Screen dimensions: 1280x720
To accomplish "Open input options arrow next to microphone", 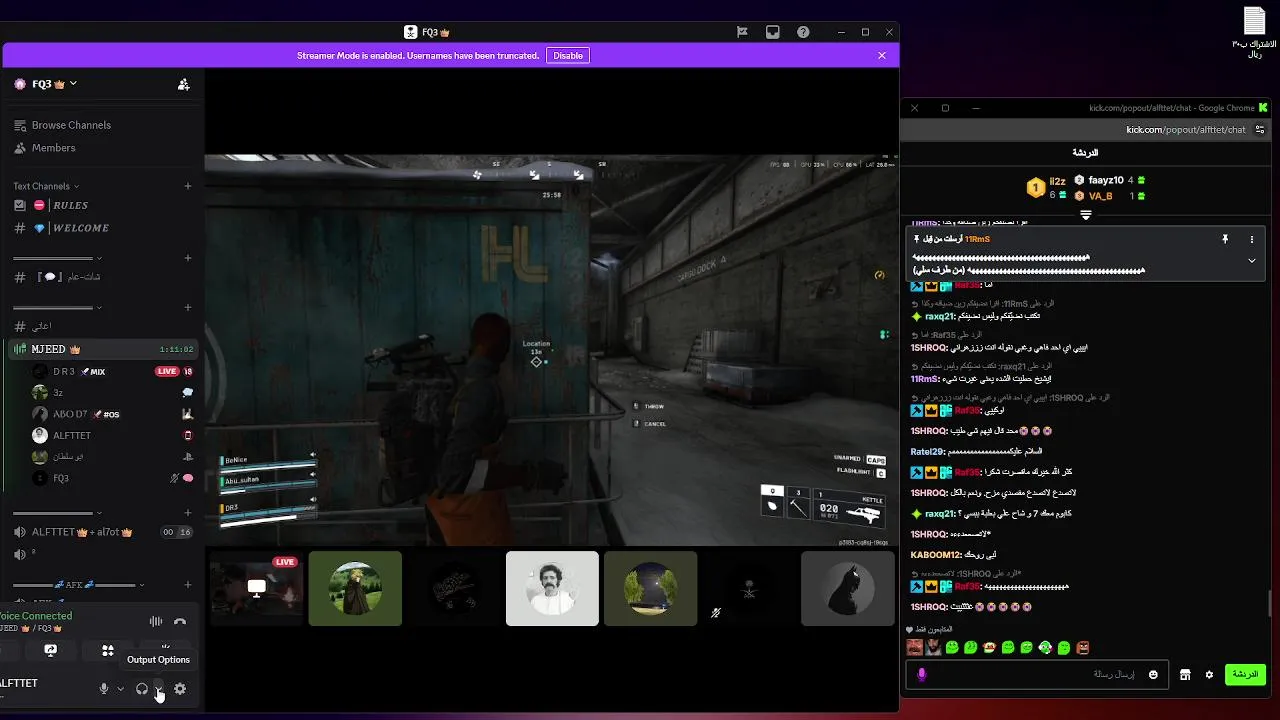I will coord(120,689).
